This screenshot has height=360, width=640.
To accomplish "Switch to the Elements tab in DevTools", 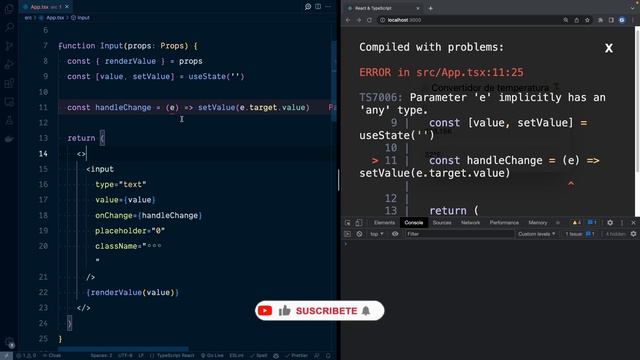I will [384, 223].
